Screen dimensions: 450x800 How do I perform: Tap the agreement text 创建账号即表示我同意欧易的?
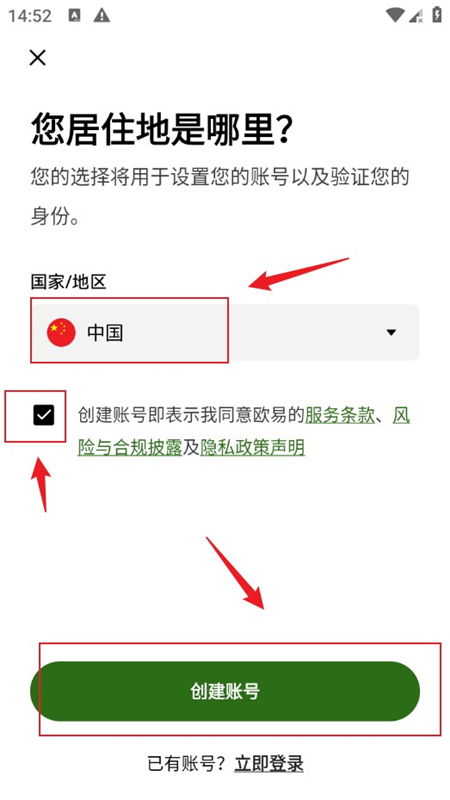(191, 416)
